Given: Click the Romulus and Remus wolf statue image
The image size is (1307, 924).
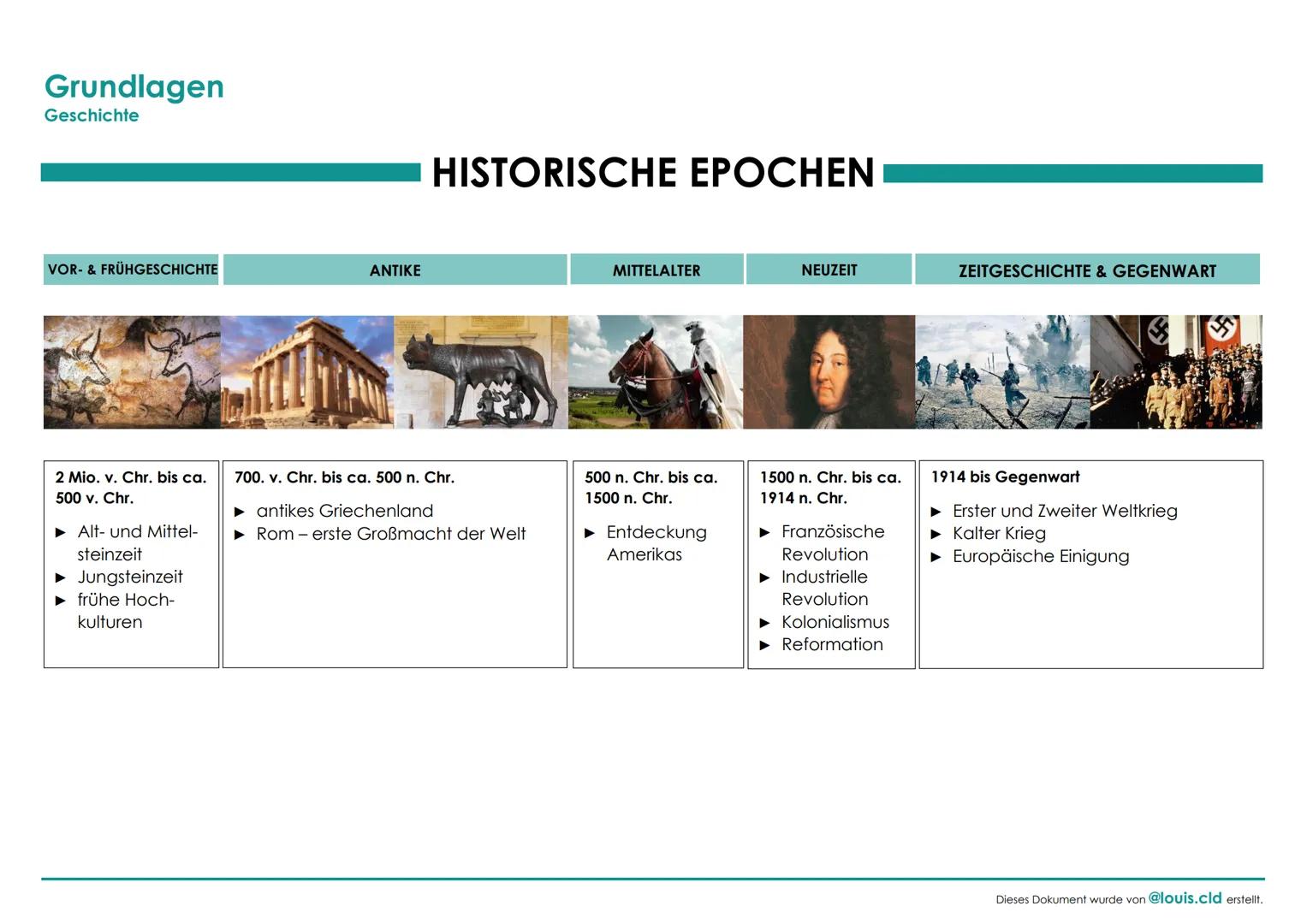Looking at the screenshot, I should (479, 371).
